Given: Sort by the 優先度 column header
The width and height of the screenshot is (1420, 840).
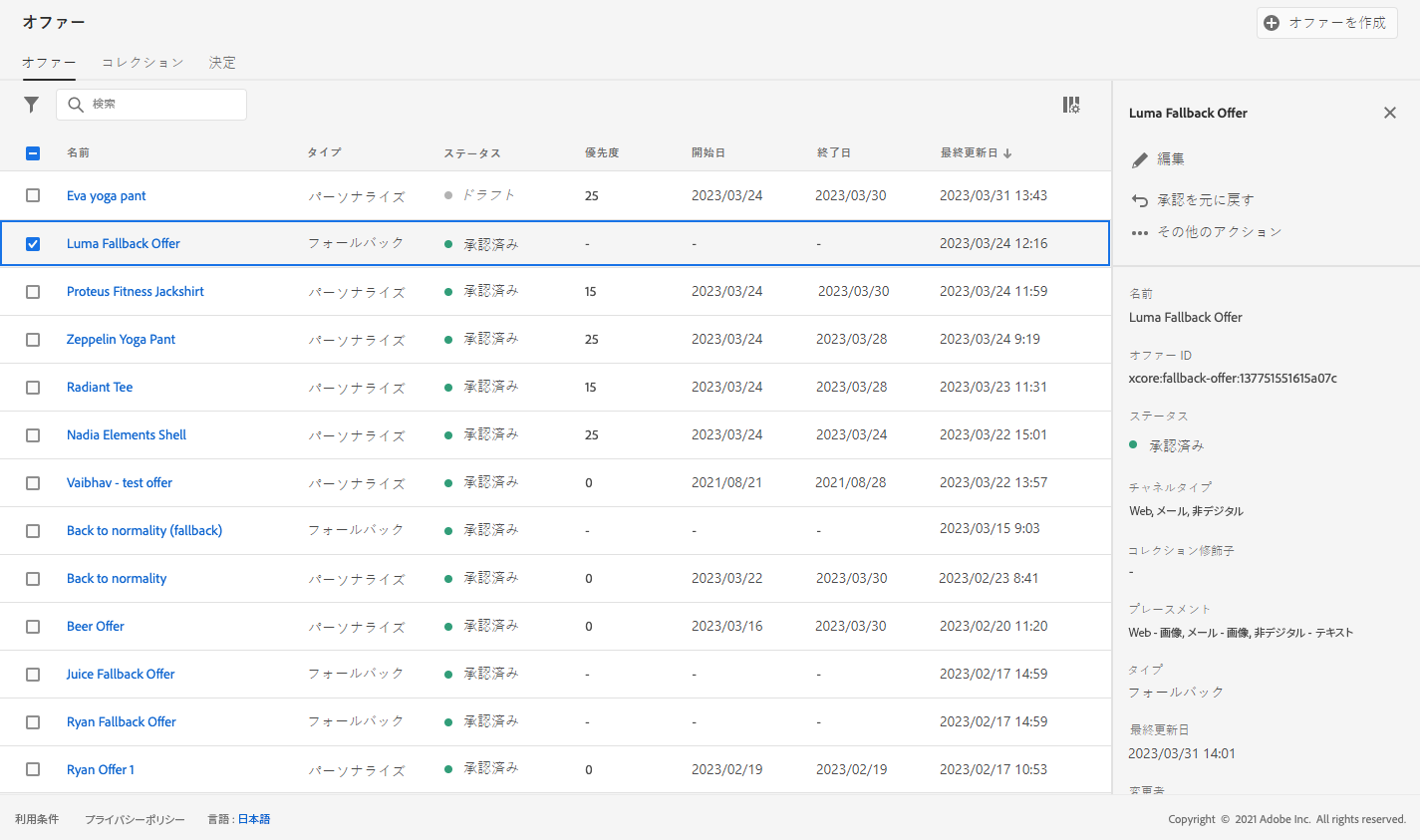Looking at the screenshot, I should tap(602, 153).
